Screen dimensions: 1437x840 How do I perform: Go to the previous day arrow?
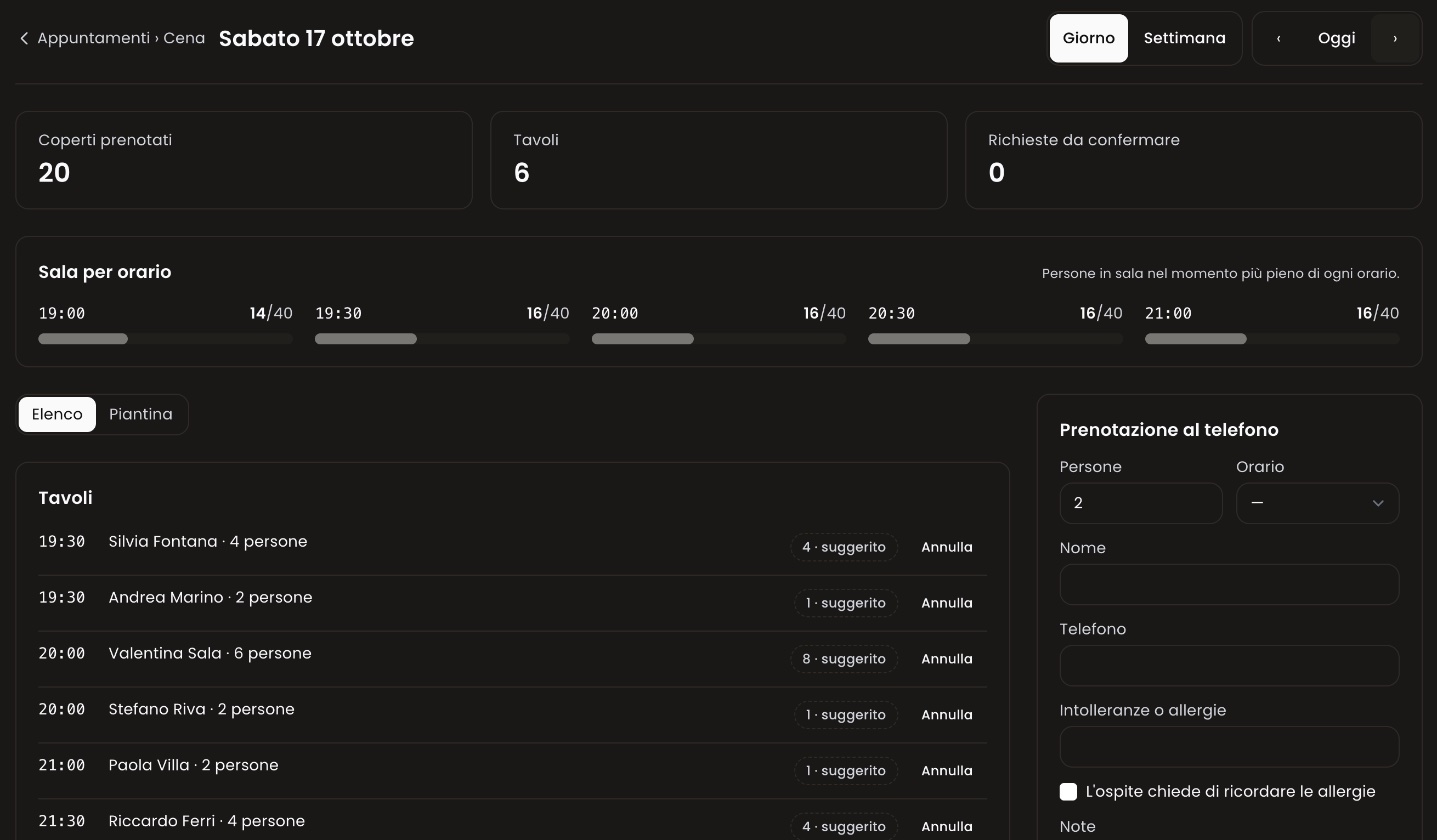coord(1278,38)
